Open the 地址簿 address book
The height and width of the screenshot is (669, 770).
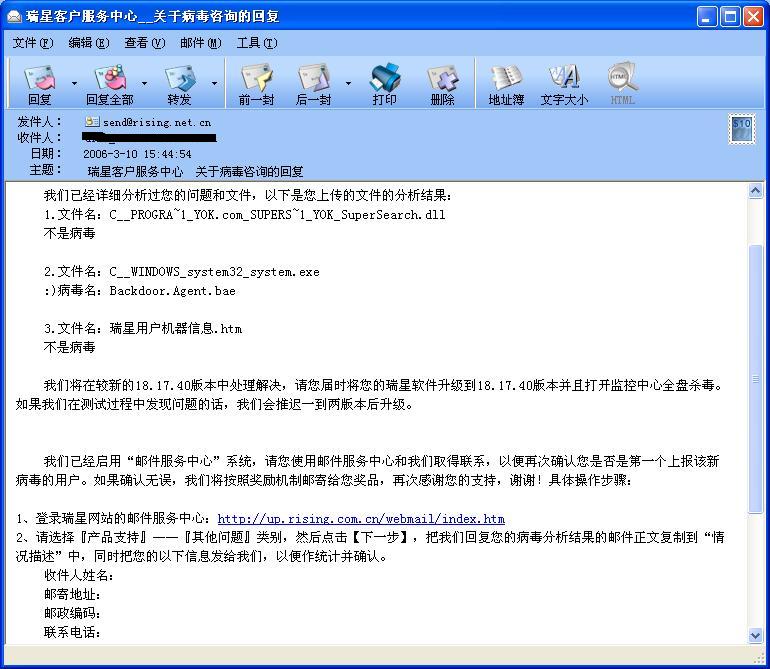tap(506, 84)
